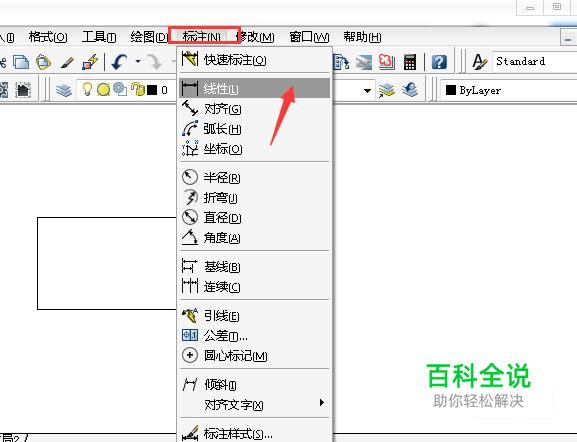The height and width of the screenshot is (442, 577).
Task: Click the house icon in left toolbar
Action: [x=23, y=90]
